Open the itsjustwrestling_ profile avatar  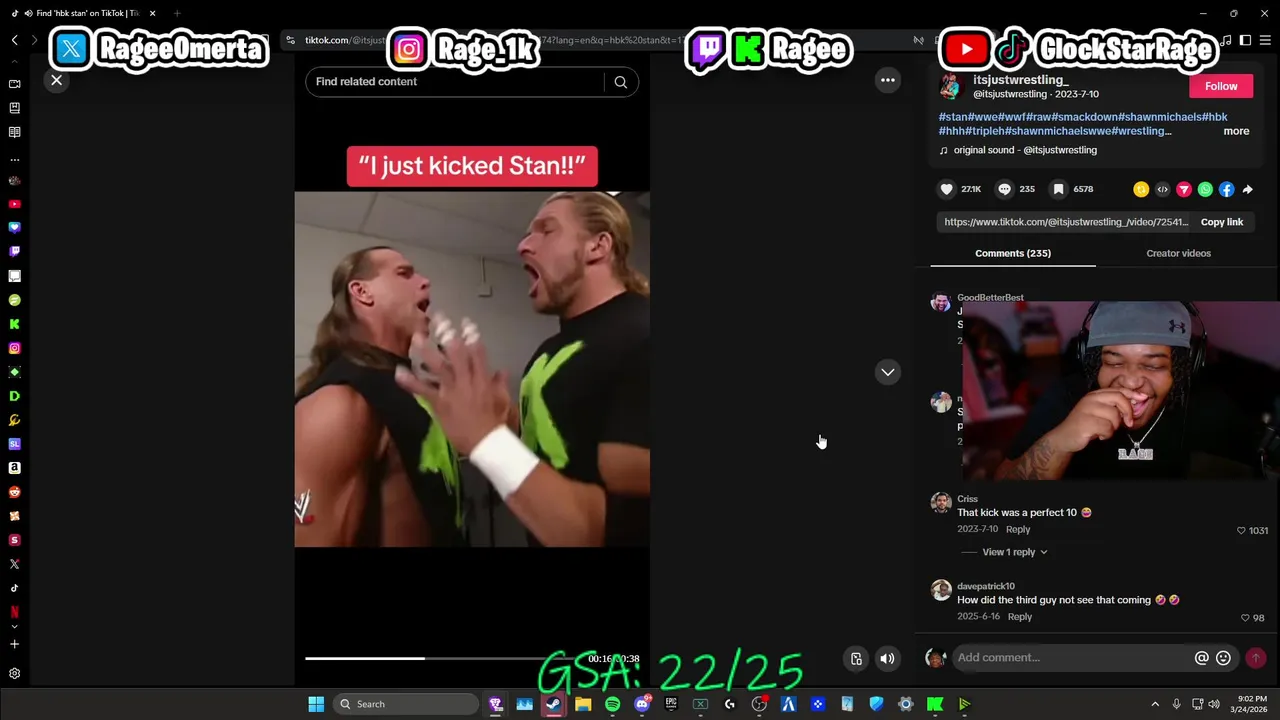(x=949, y=86)
